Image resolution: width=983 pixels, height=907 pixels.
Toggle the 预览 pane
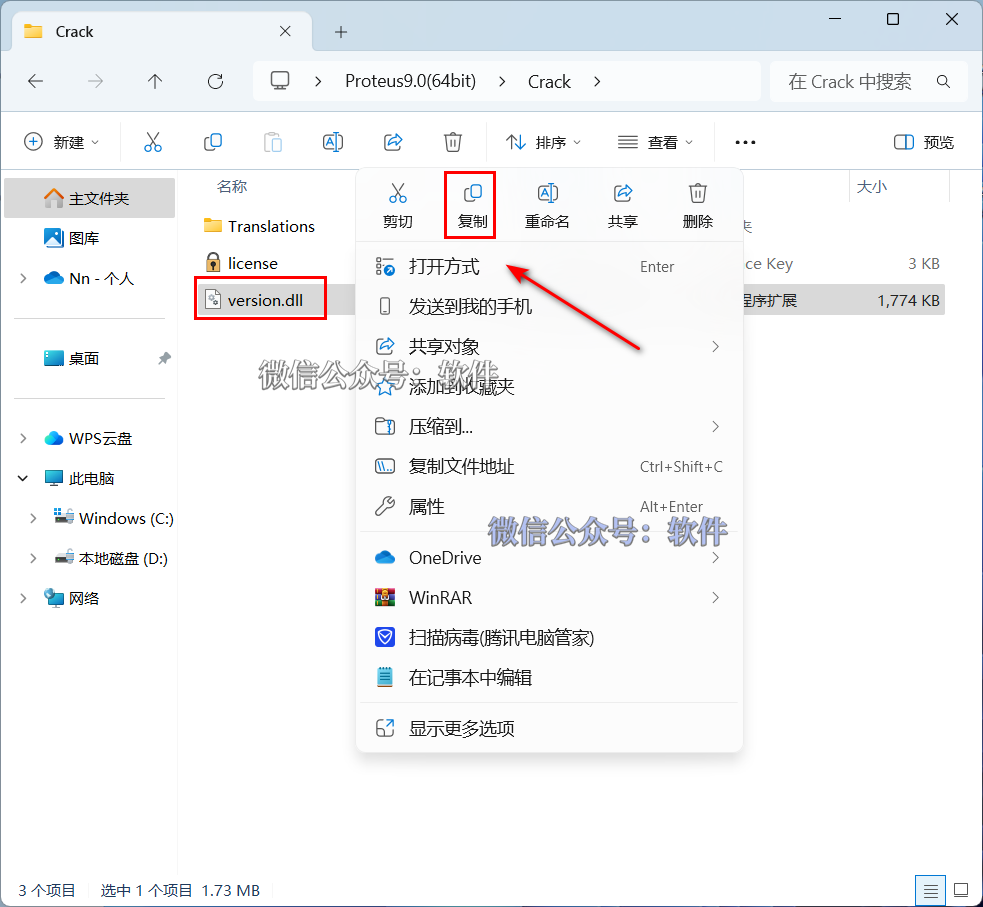pos(923,142)
